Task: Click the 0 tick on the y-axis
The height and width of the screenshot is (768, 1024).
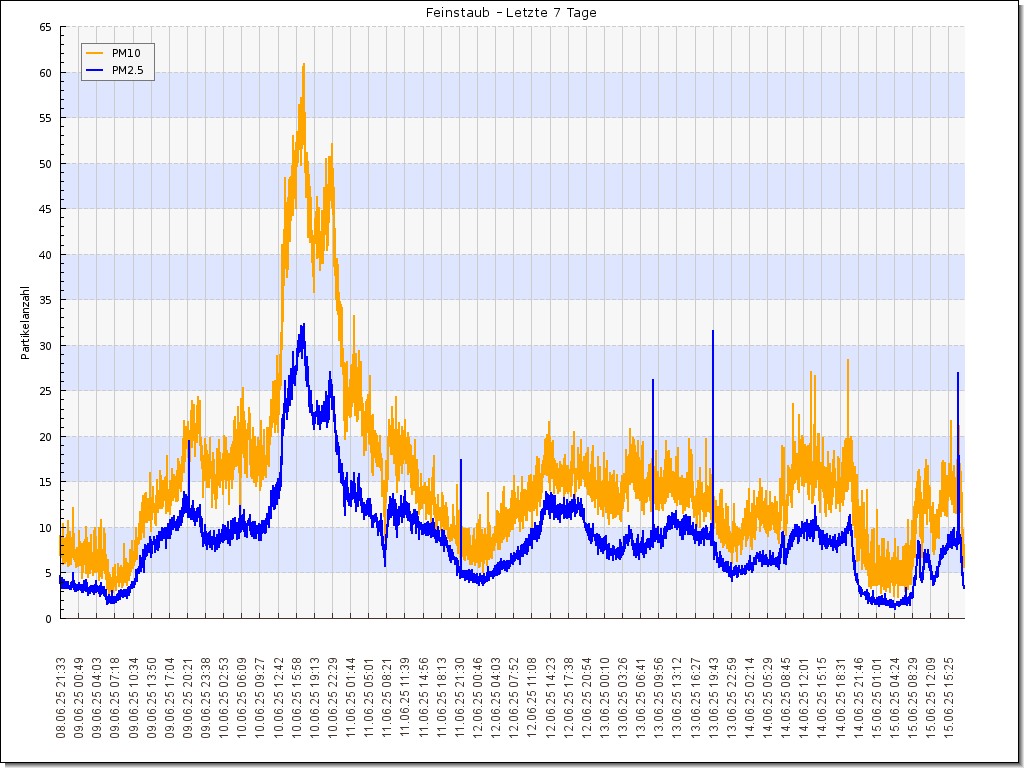Action: tap(48, 618)
